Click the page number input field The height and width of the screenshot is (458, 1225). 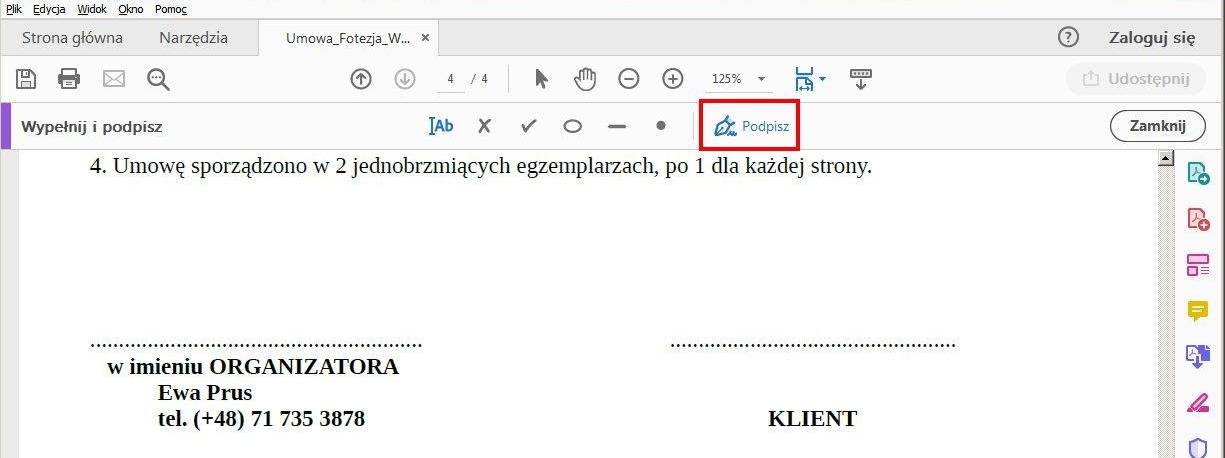[x=451, y=79]
